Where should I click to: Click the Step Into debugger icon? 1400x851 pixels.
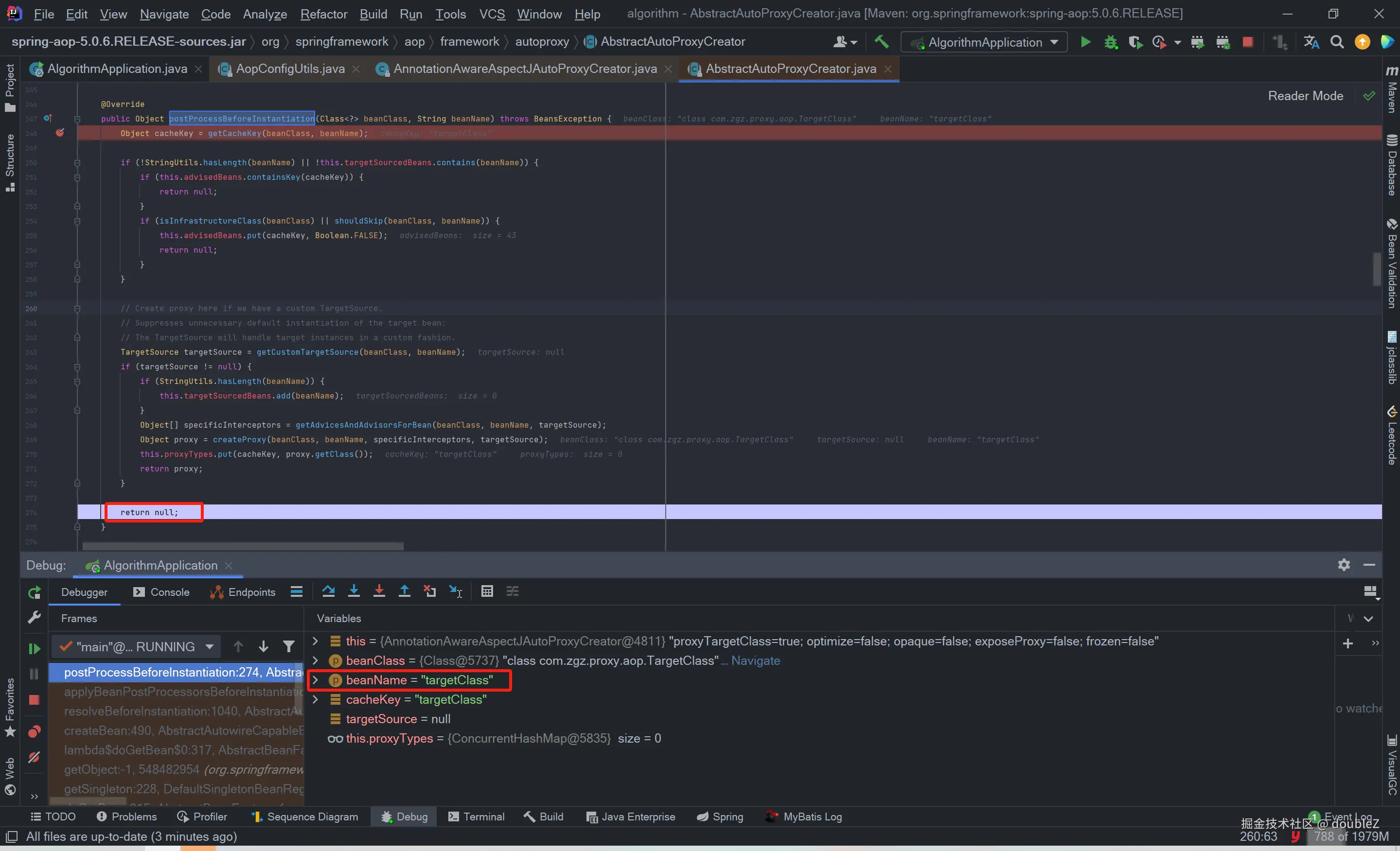[x=354, y=591]
